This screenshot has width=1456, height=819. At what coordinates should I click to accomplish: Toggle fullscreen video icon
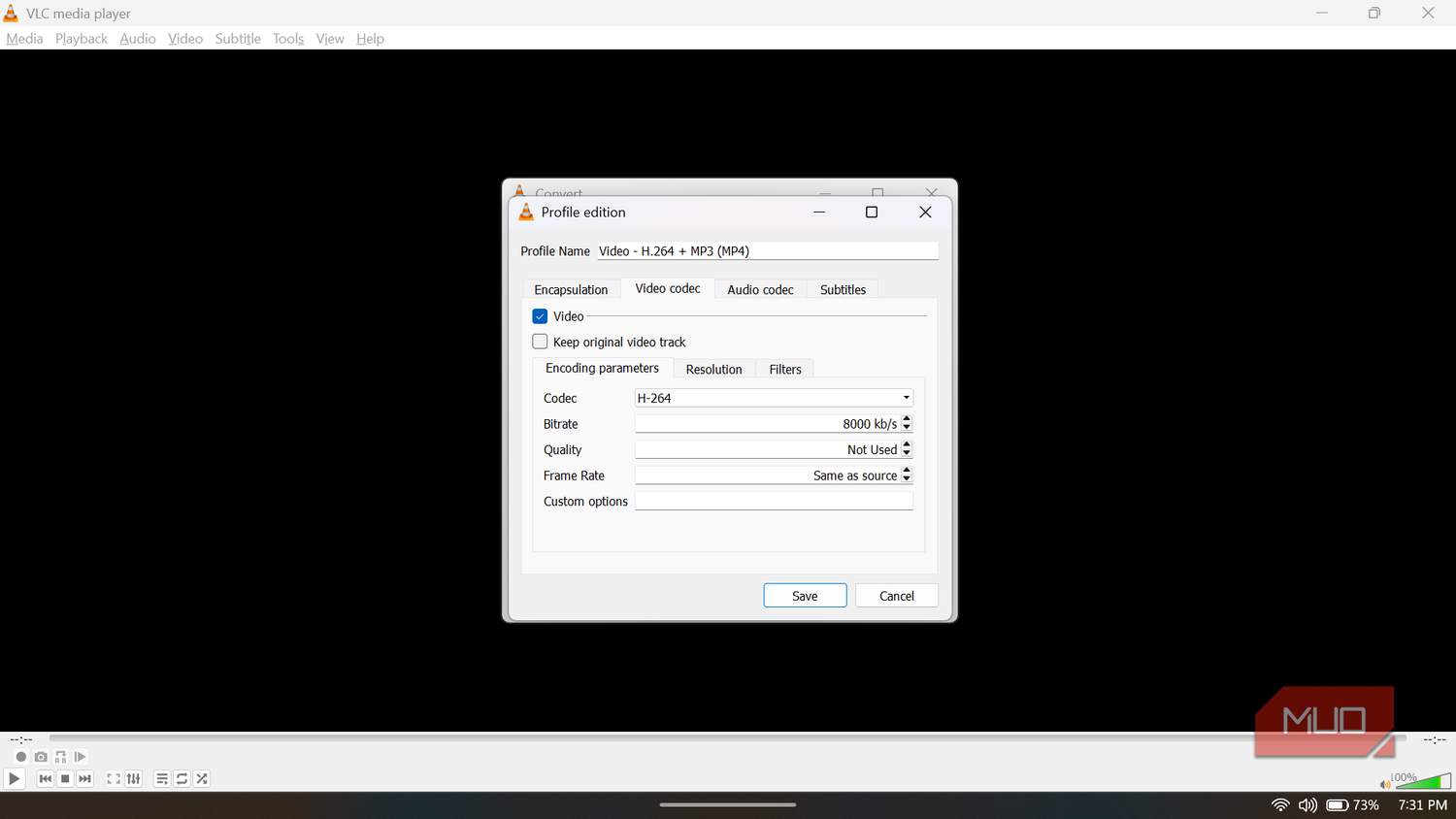[114, 778]
